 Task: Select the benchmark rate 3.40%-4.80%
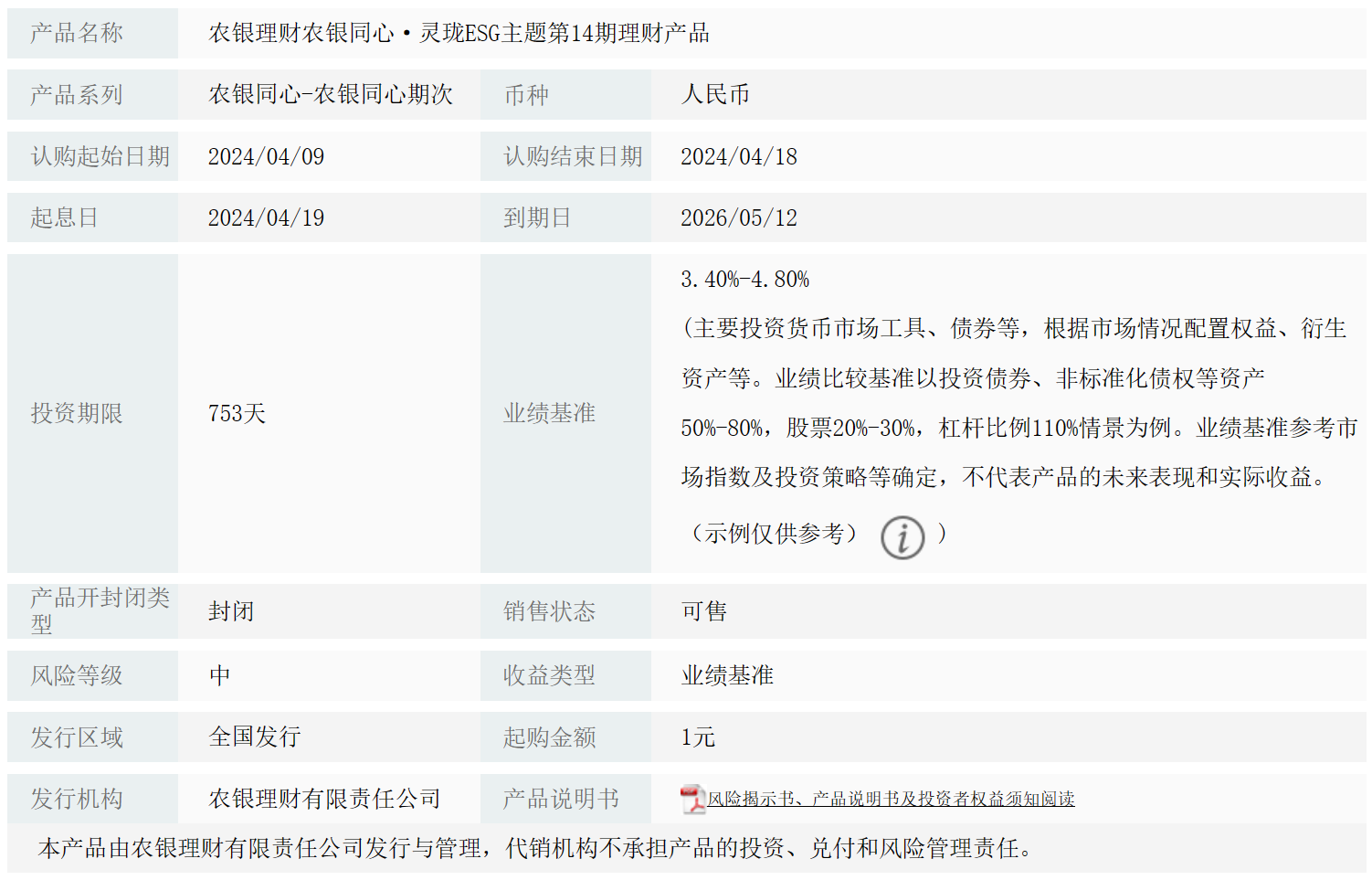pyautogui.click(x=745, y=280)
